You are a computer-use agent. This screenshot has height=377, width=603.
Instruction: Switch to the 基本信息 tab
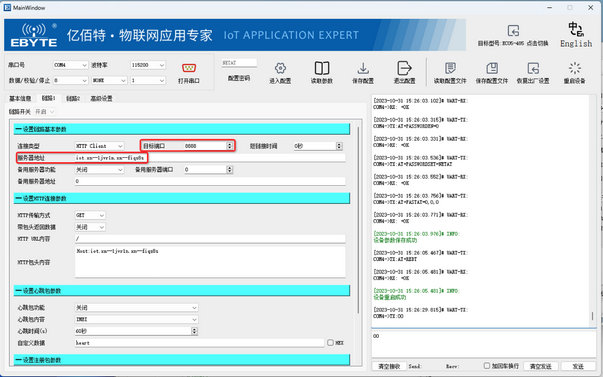point(20,98)
